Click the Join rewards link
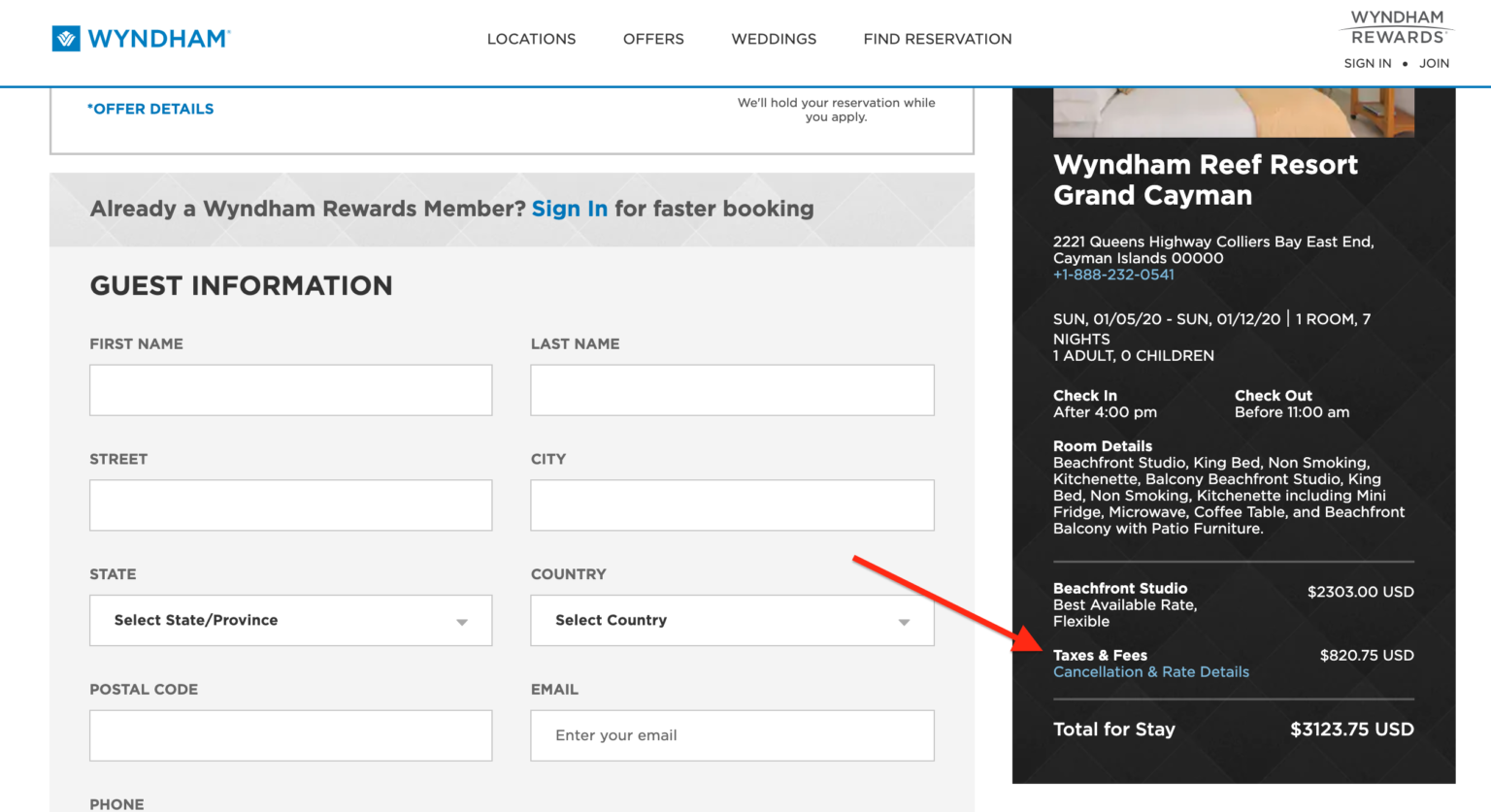 pyautogui.click(x=1434, y=63)
